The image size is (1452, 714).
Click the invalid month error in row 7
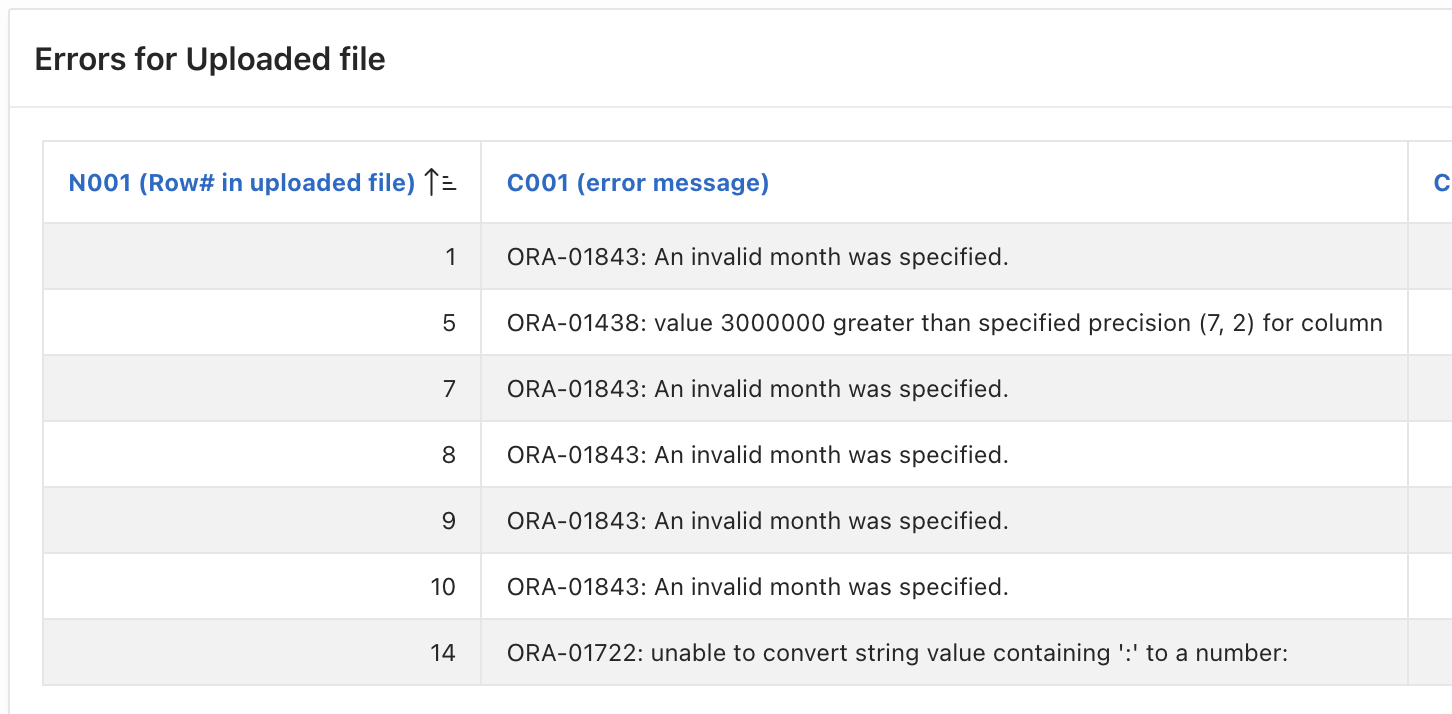[x=758, y=389]
